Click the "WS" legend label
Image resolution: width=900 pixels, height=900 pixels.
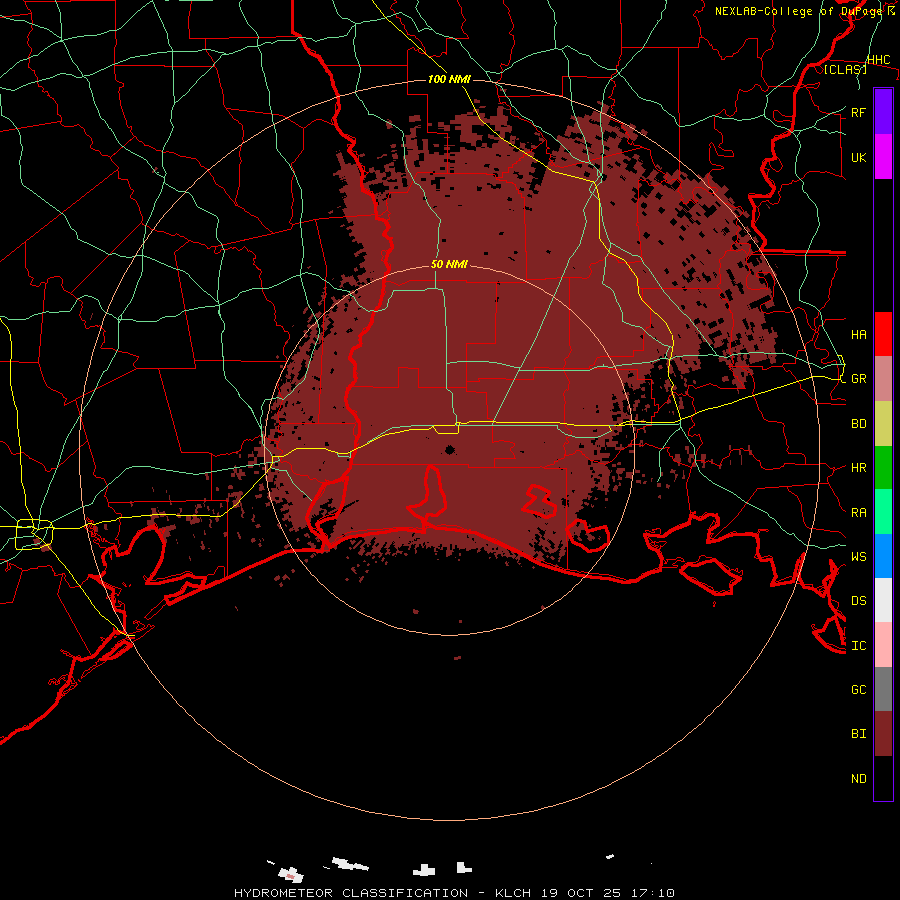coord(858,556)
